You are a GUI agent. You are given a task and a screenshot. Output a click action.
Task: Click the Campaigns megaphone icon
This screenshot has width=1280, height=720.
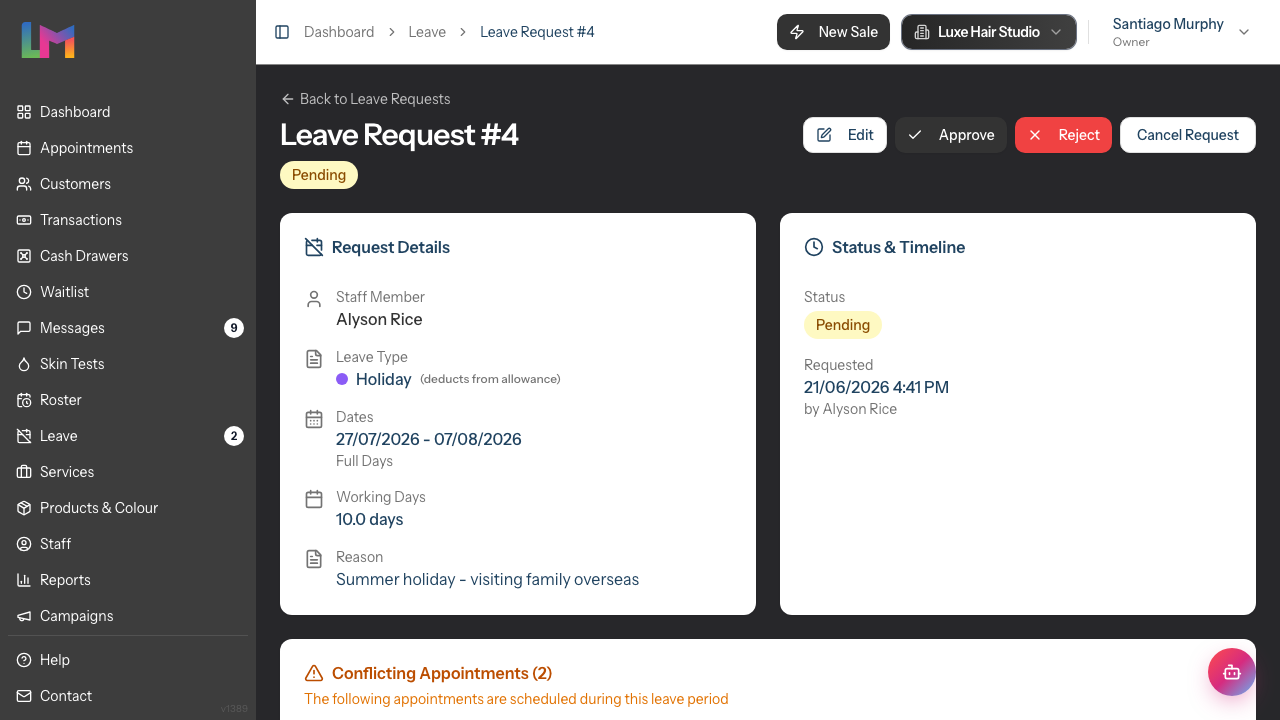coord(24,616)
